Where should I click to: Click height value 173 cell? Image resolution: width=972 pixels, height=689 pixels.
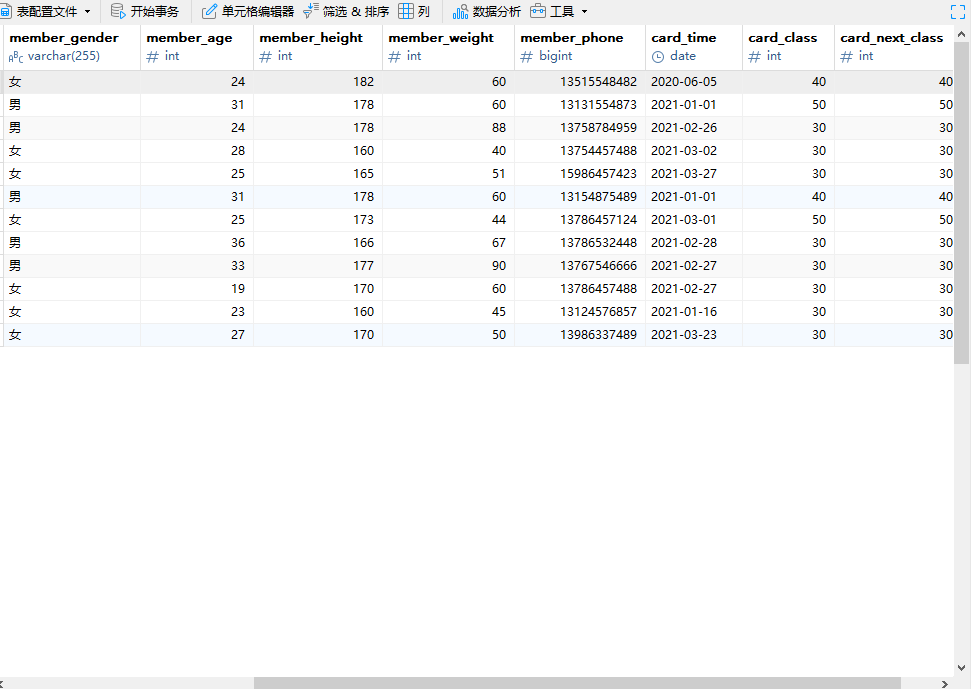point(318,220)
